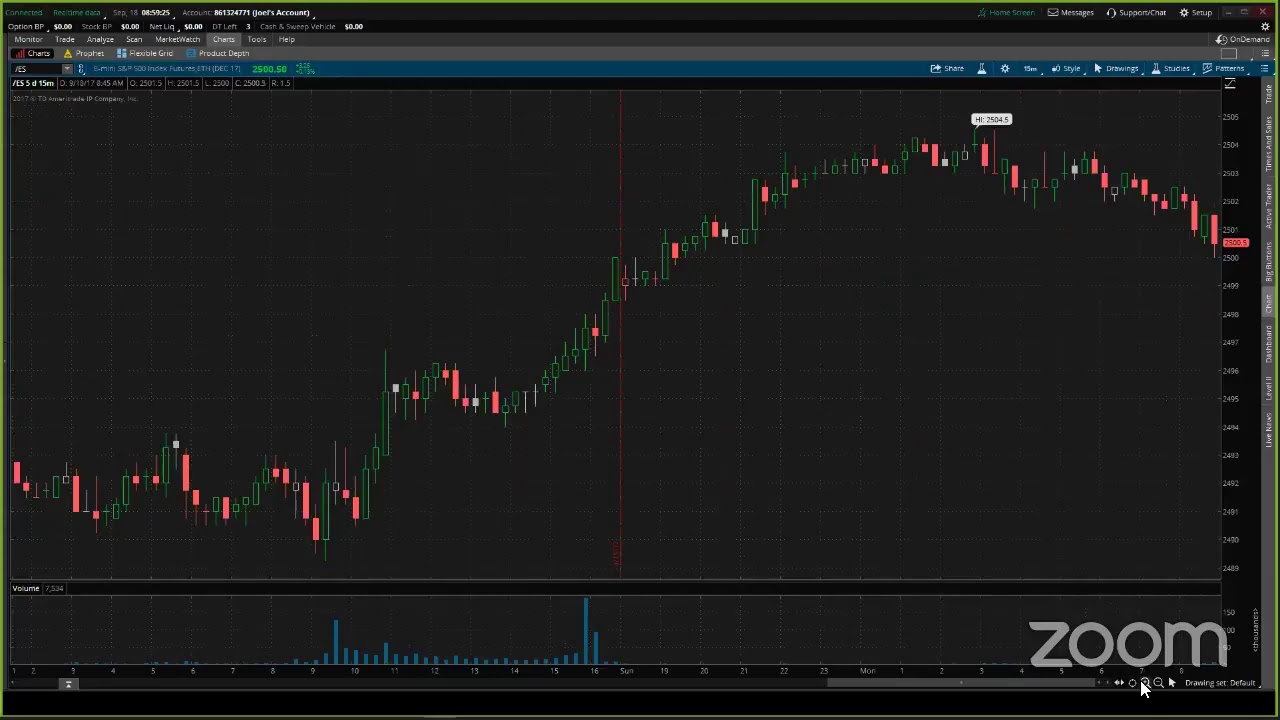Open the Dashboard sidebar tab

pyautogui.click(x=1268, y=343)
